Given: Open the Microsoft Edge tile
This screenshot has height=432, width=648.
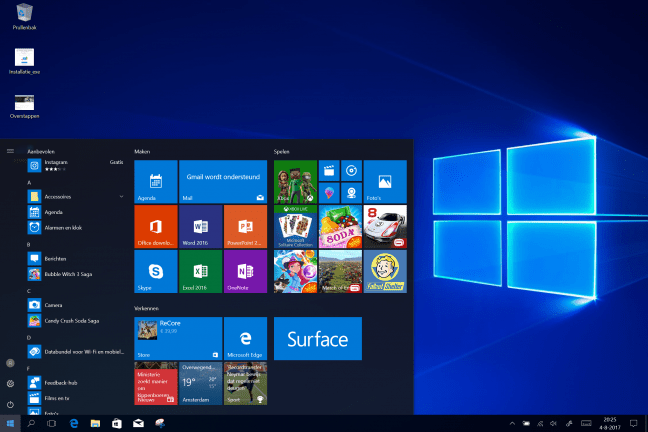Looking at the screenshot, I should tap(245, 339).
